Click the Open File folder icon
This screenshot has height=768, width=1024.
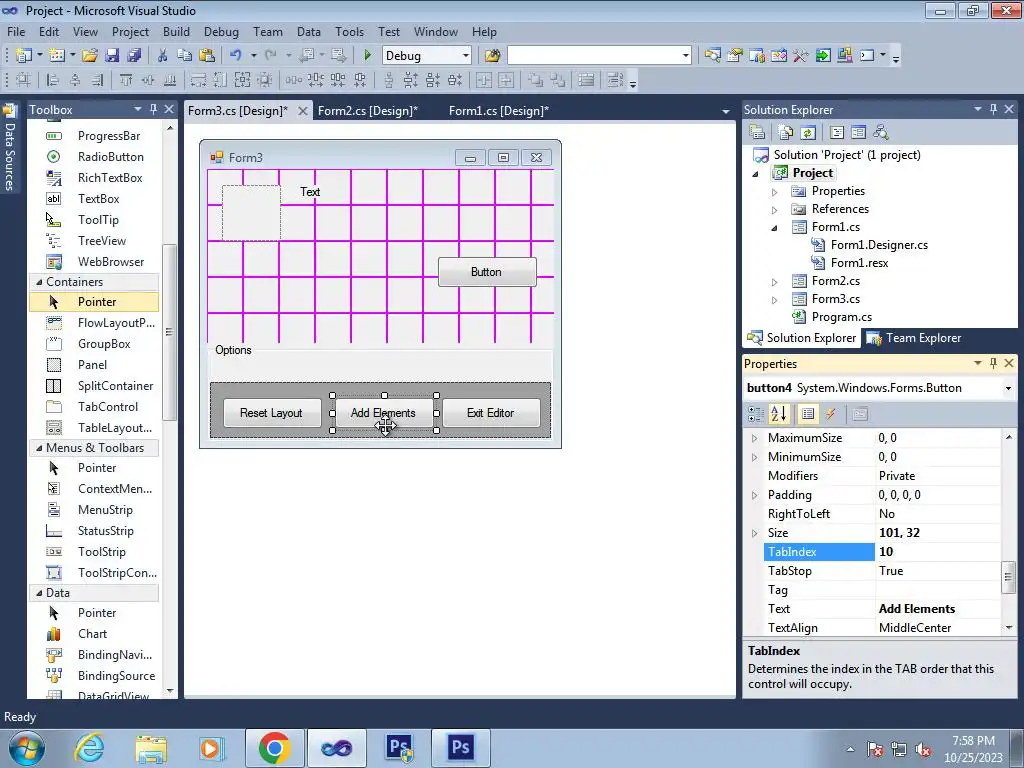90,56
